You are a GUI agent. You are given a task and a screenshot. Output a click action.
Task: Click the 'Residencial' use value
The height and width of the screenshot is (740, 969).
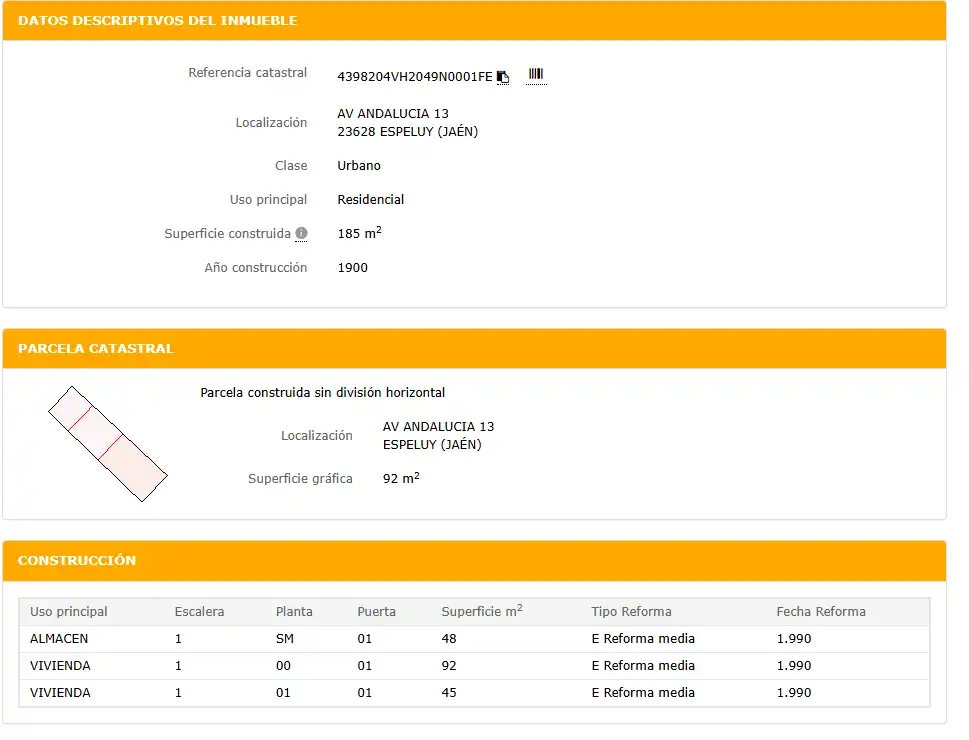tap(371, 200)
